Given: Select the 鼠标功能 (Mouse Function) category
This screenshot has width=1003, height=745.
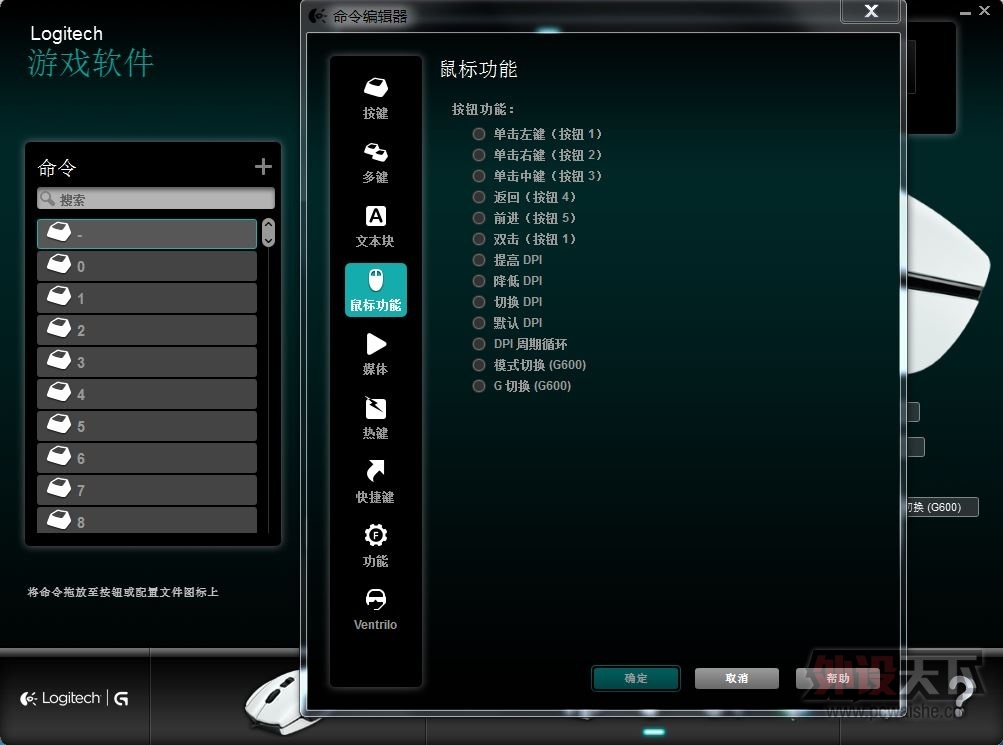Looking at the screenshot, I should click(375, 290).
